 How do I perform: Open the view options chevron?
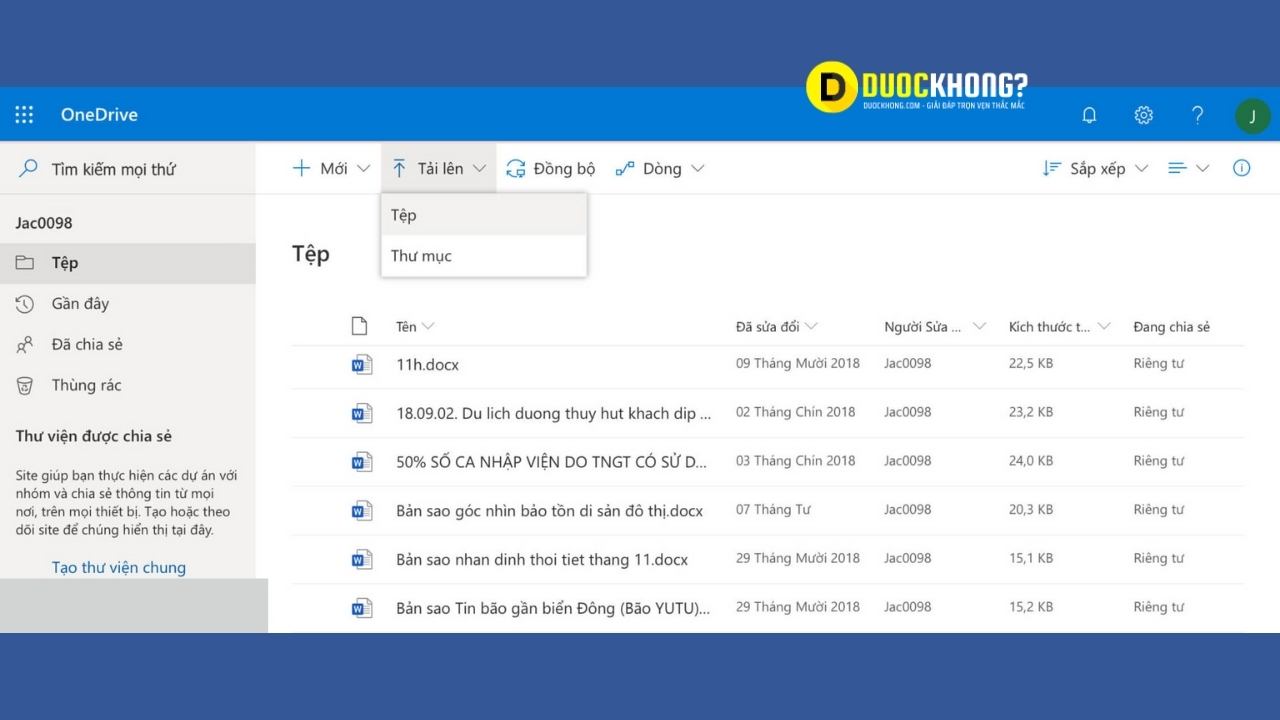click(1203, 169)
